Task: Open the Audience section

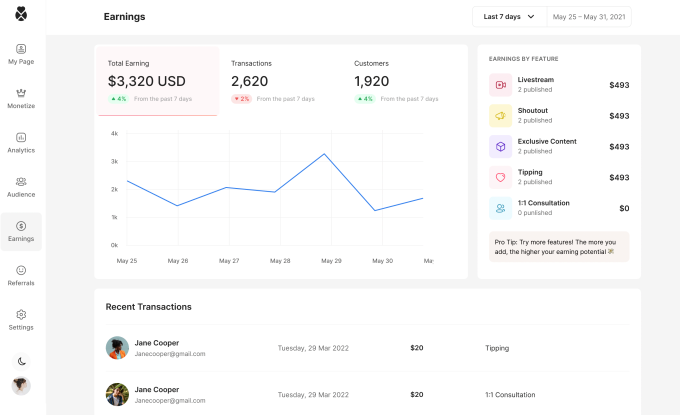Action: [22, 186]
